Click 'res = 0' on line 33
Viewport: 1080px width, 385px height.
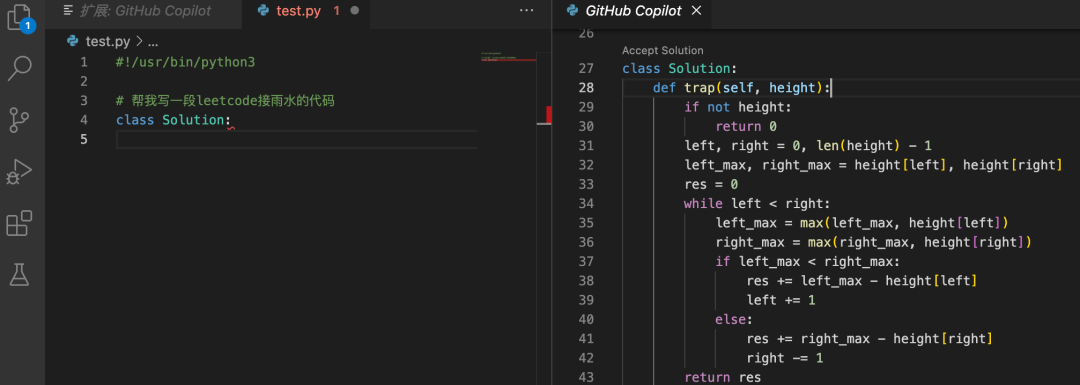[711, 185]
